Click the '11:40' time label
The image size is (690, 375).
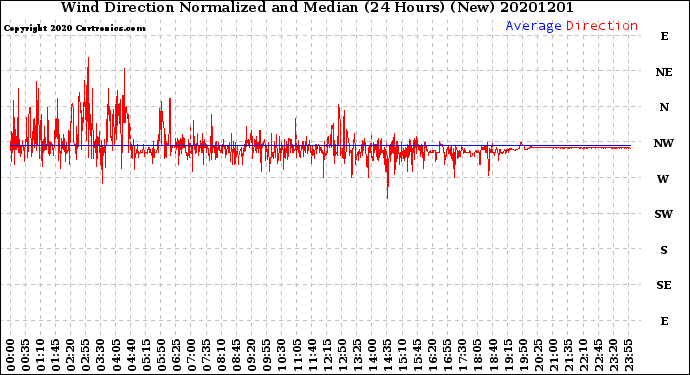tap(312, 355)
